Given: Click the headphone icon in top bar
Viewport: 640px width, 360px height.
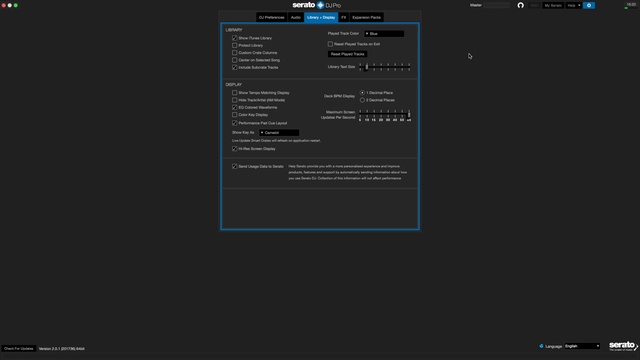Looking at the screenshot, I should pos(520,5).
